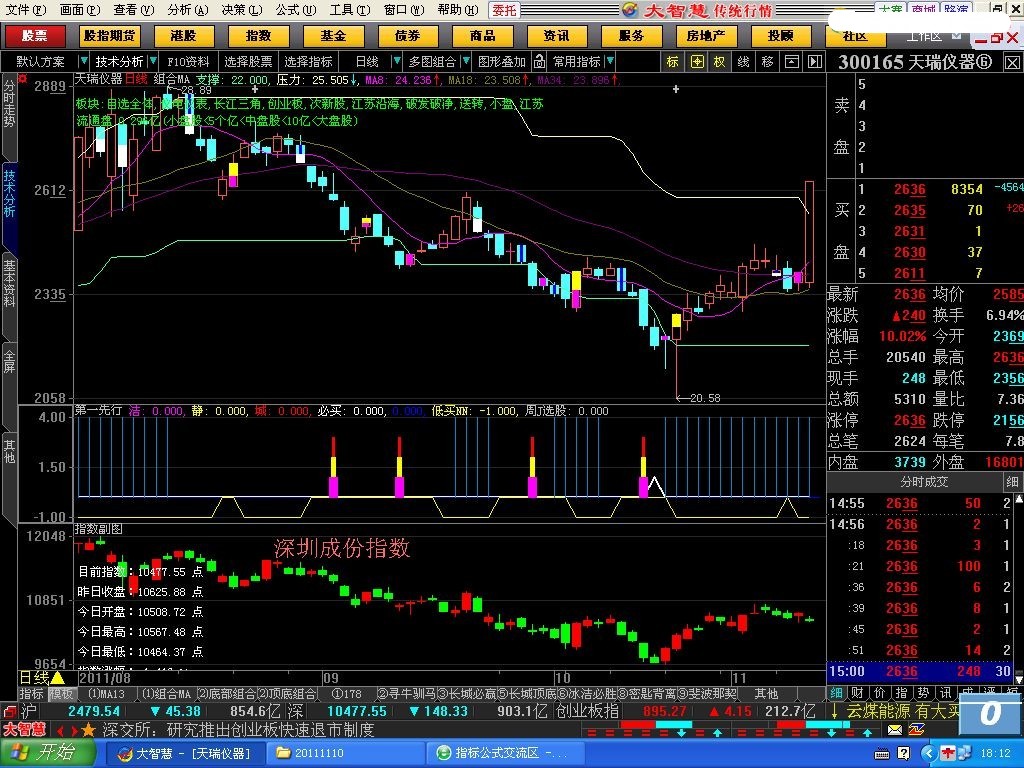This screenshot has width=1024, height=768.
Task: Open the 日线 period dropdown arrow
Action: (x=396, y=61)
